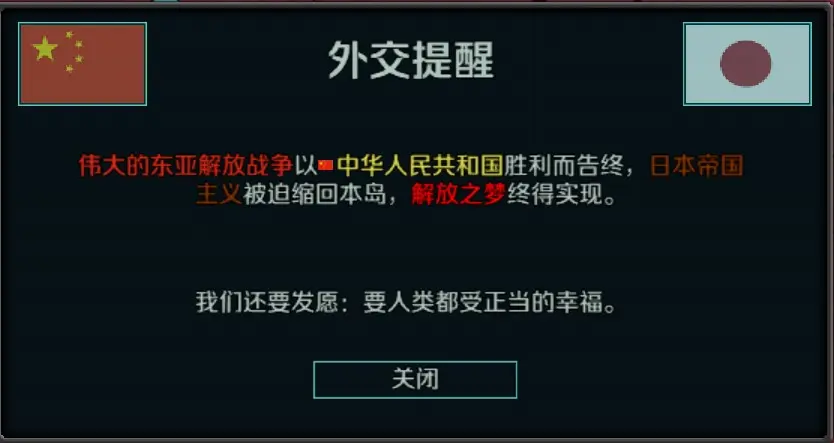Open the red 解放之梦 highlighted text
The image size is (834, 443).
458,195
